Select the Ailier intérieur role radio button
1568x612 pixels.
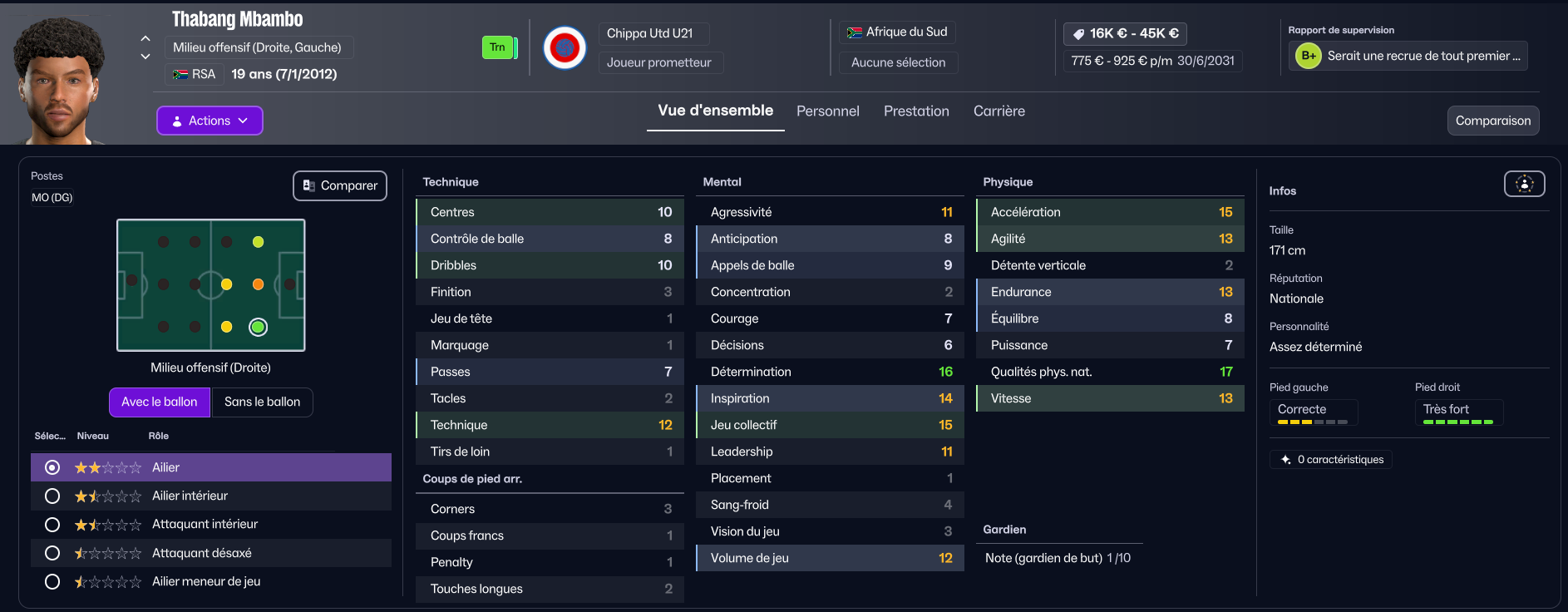tap(52, 496)
